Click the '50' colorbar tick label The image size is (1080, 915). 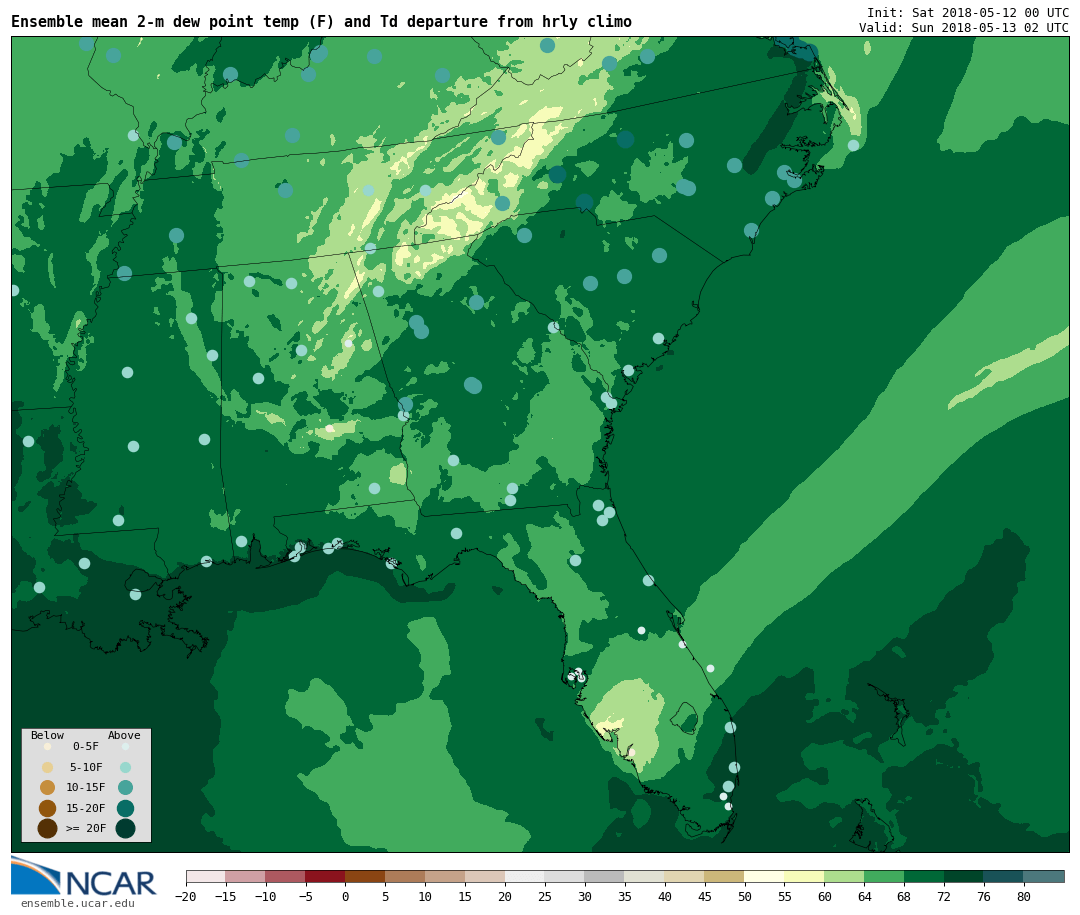745,896
